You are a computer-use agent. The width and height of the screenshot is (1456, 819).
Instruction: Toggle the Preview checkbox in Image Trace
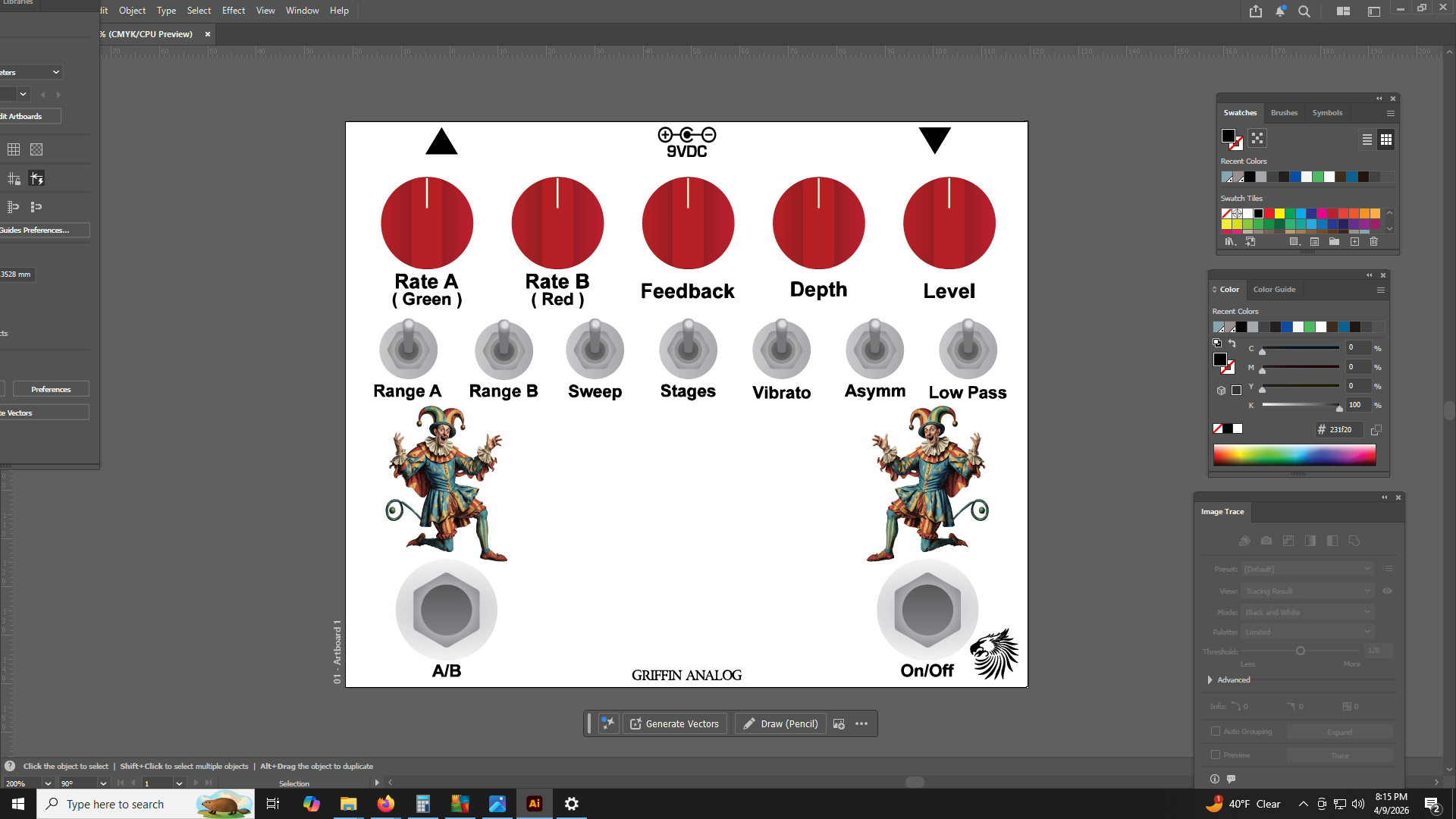coord(1216,755)
